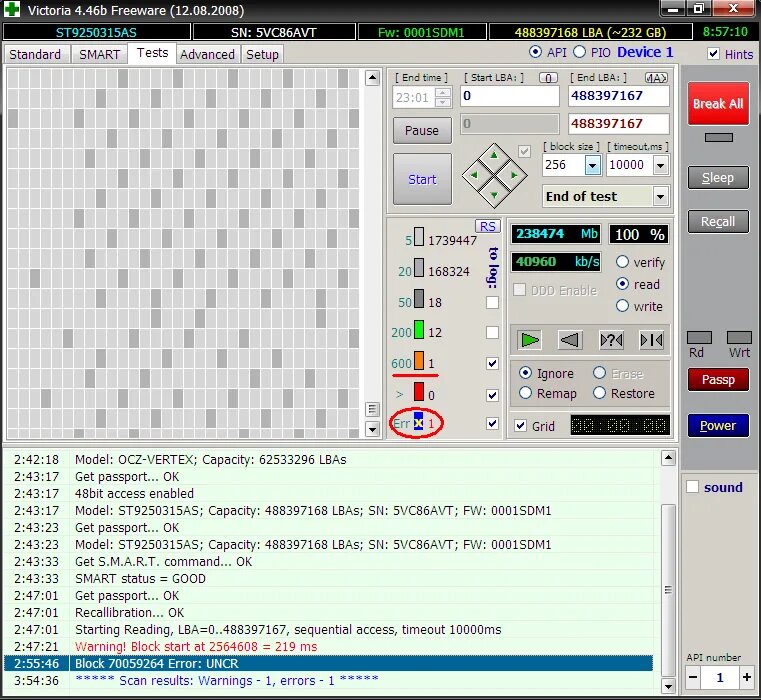Select the read test mode
Viewport: 761px width, 700px height.
coord(622,284)
